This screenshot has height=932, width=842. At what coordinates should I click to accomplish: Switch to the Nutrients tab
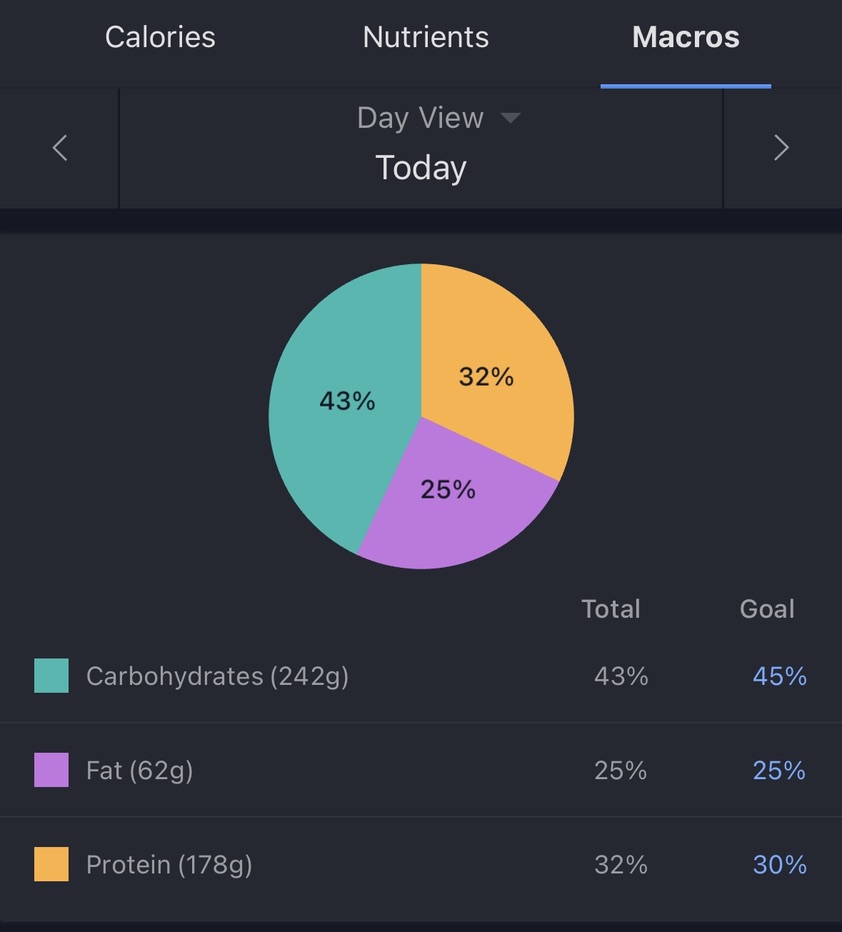[425, 37]
